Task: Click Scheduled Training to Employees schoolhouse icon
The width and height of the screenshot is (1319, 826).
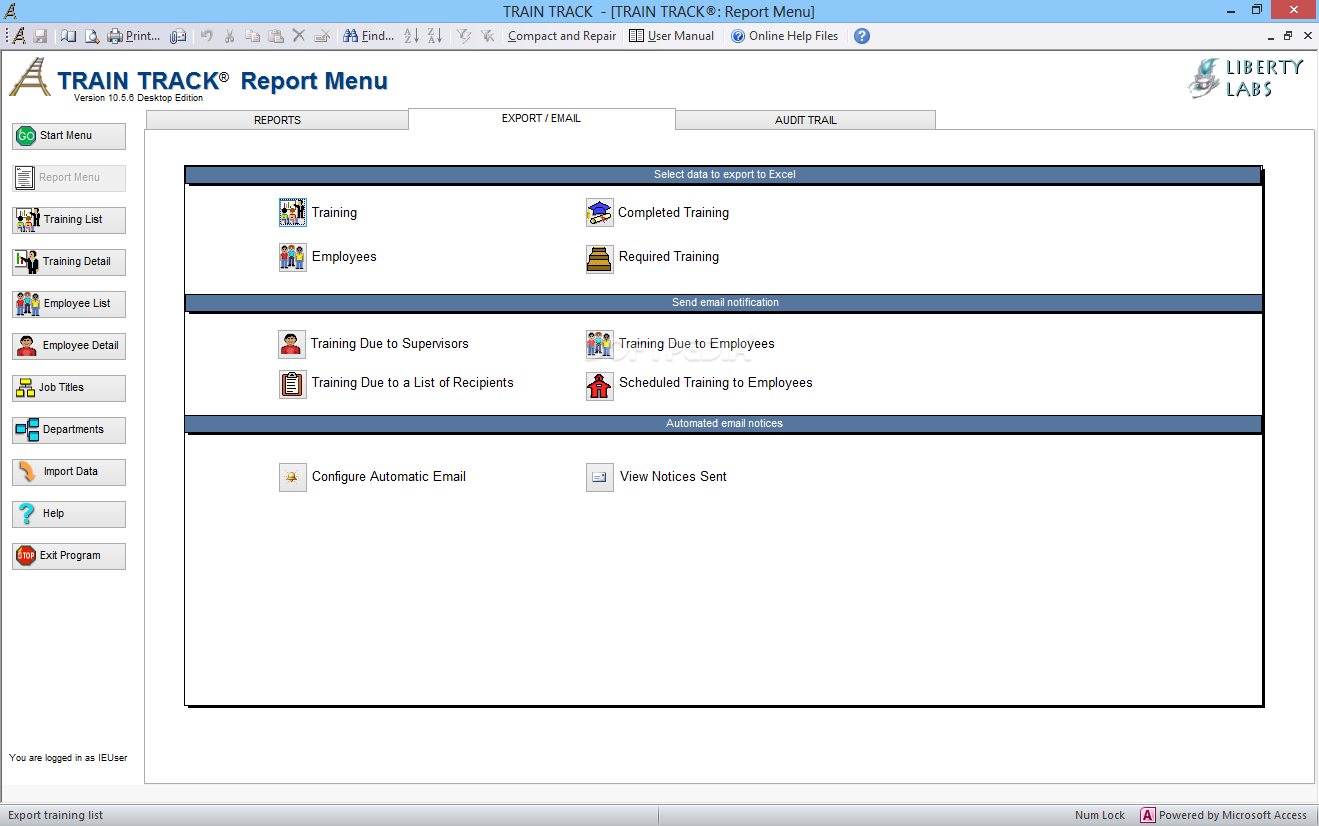Action: pos(599,386)
